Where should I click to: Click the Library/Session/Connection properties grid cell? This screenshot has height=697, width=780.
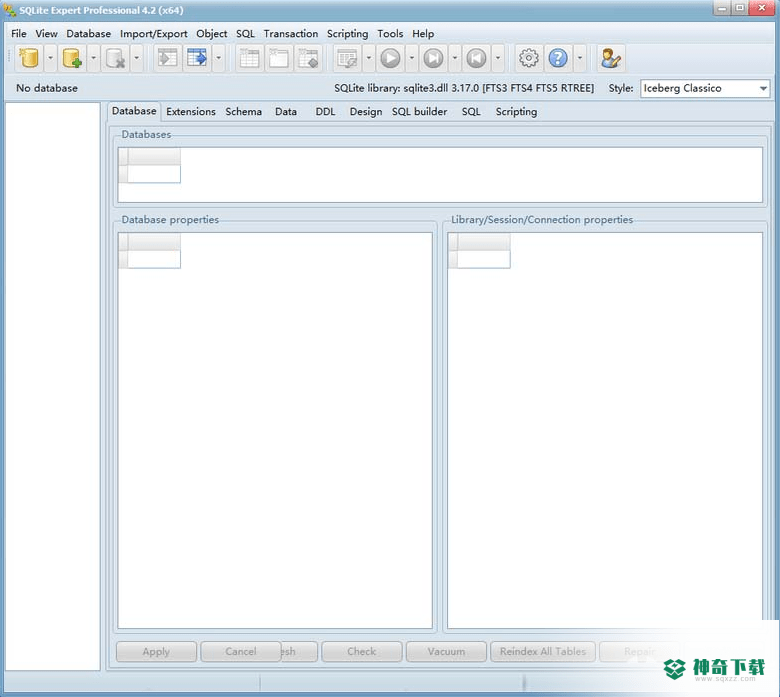tap(484, 259)
